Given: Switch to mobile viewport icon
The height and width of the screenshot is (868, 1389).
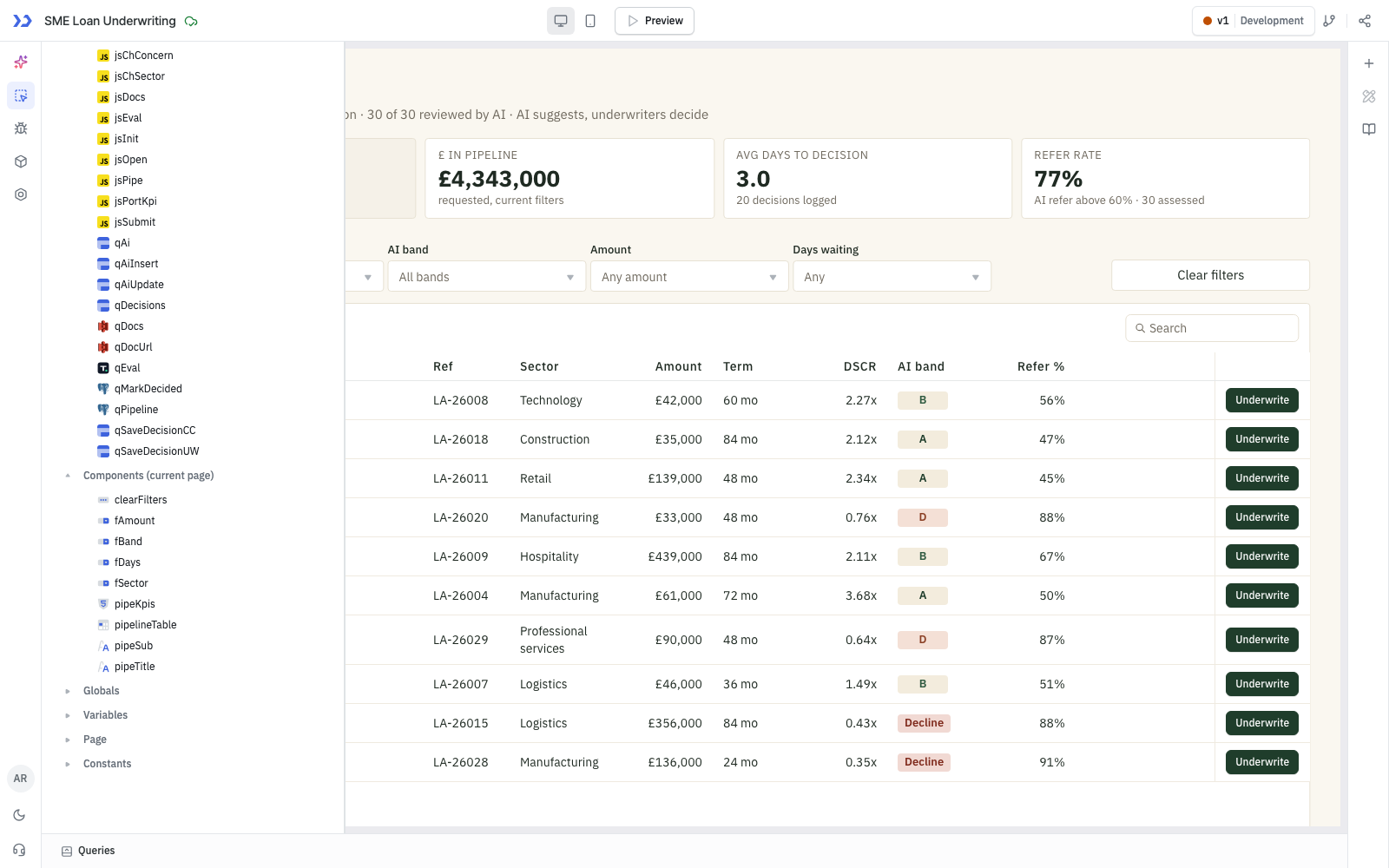Looking at the screenshot, I should (590, 21).
